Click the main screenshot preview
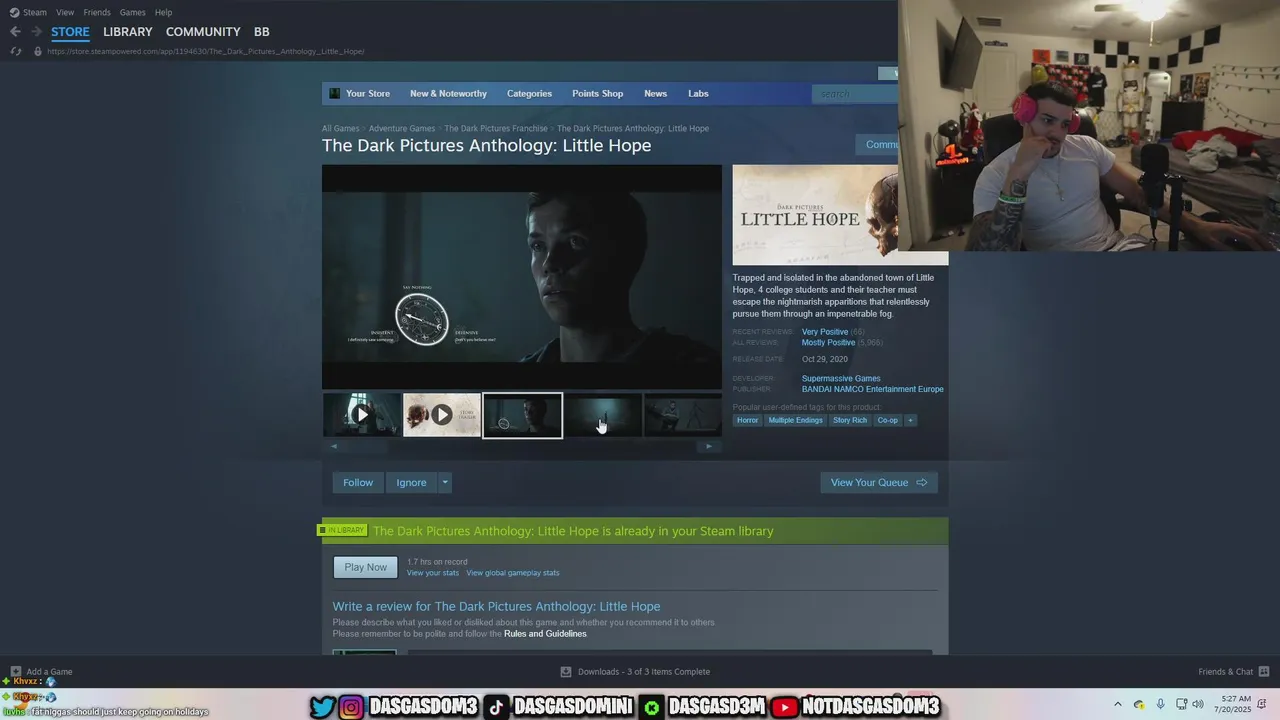 pos(521,277)
